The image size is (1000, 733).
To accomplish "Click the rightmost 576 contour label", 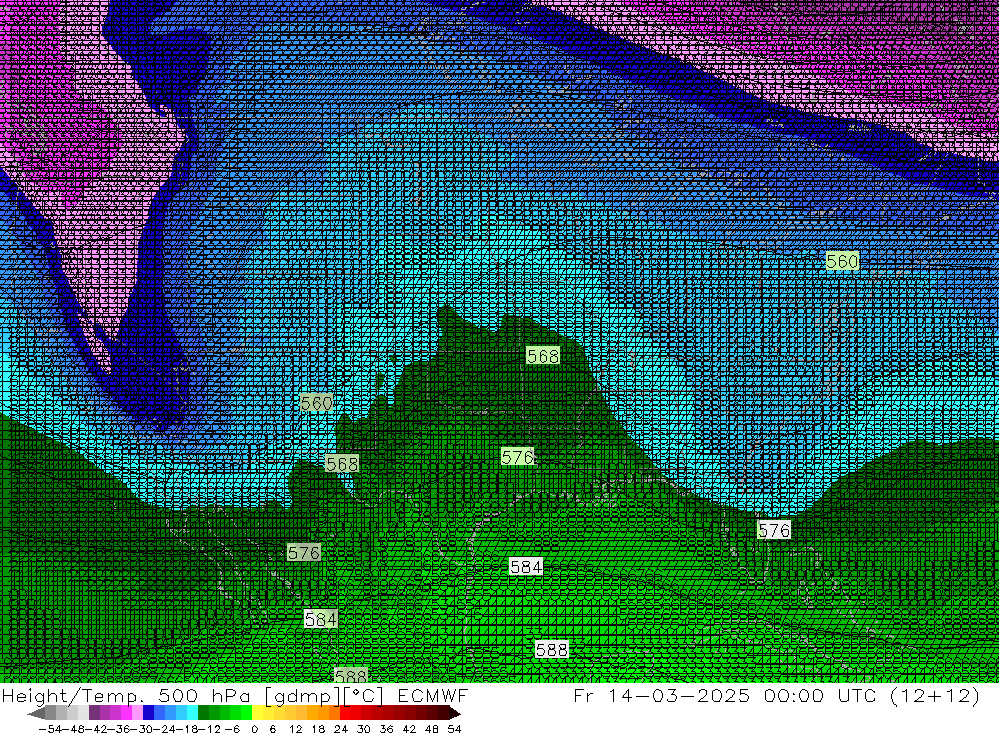I will pos(774,530).
